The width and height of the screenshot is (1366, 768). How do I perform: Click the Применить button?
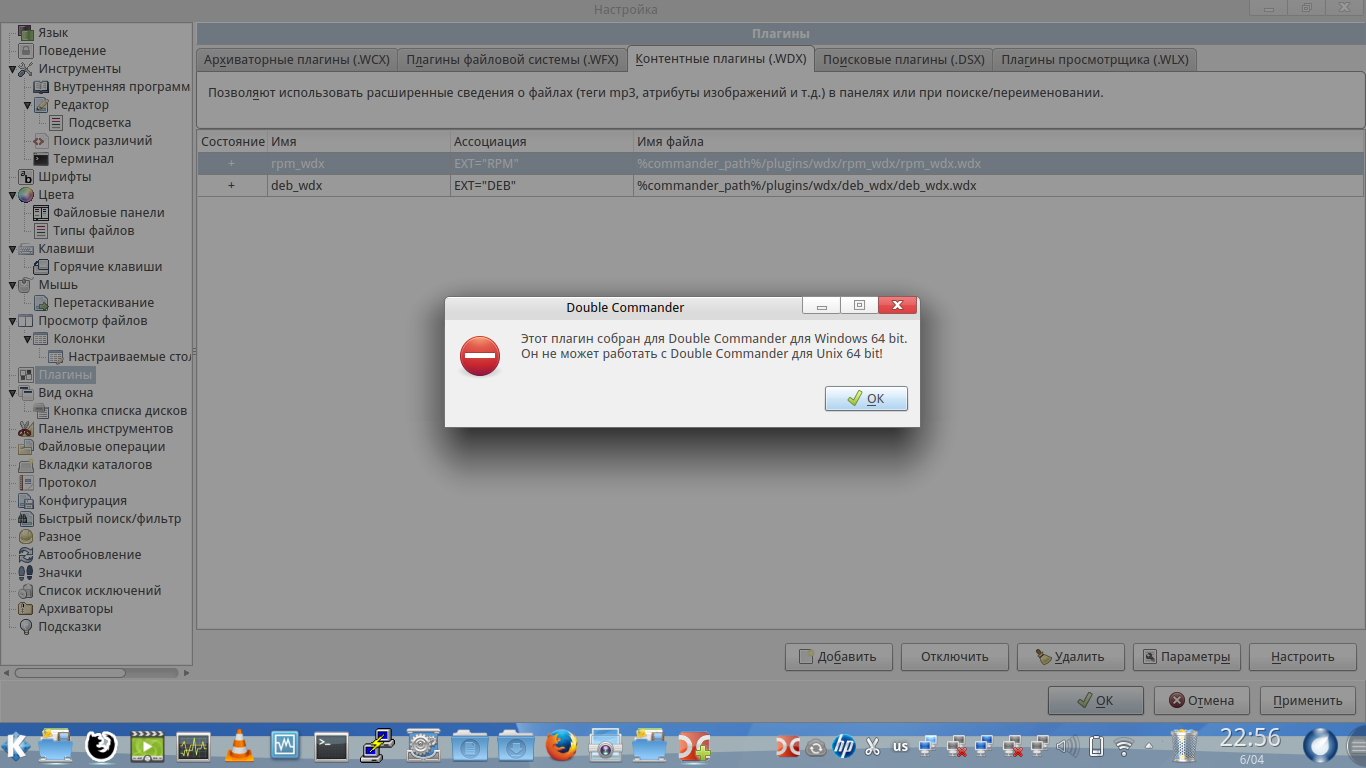click(1308, 700)
